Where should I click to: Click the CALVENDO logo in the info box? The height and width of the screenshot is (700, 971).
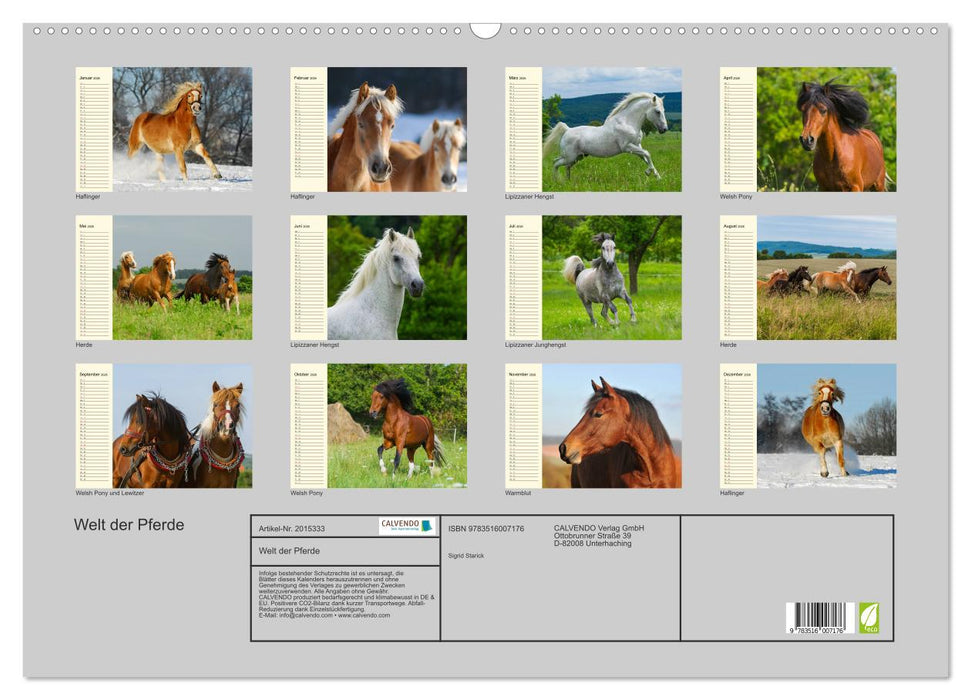(407, 526)
